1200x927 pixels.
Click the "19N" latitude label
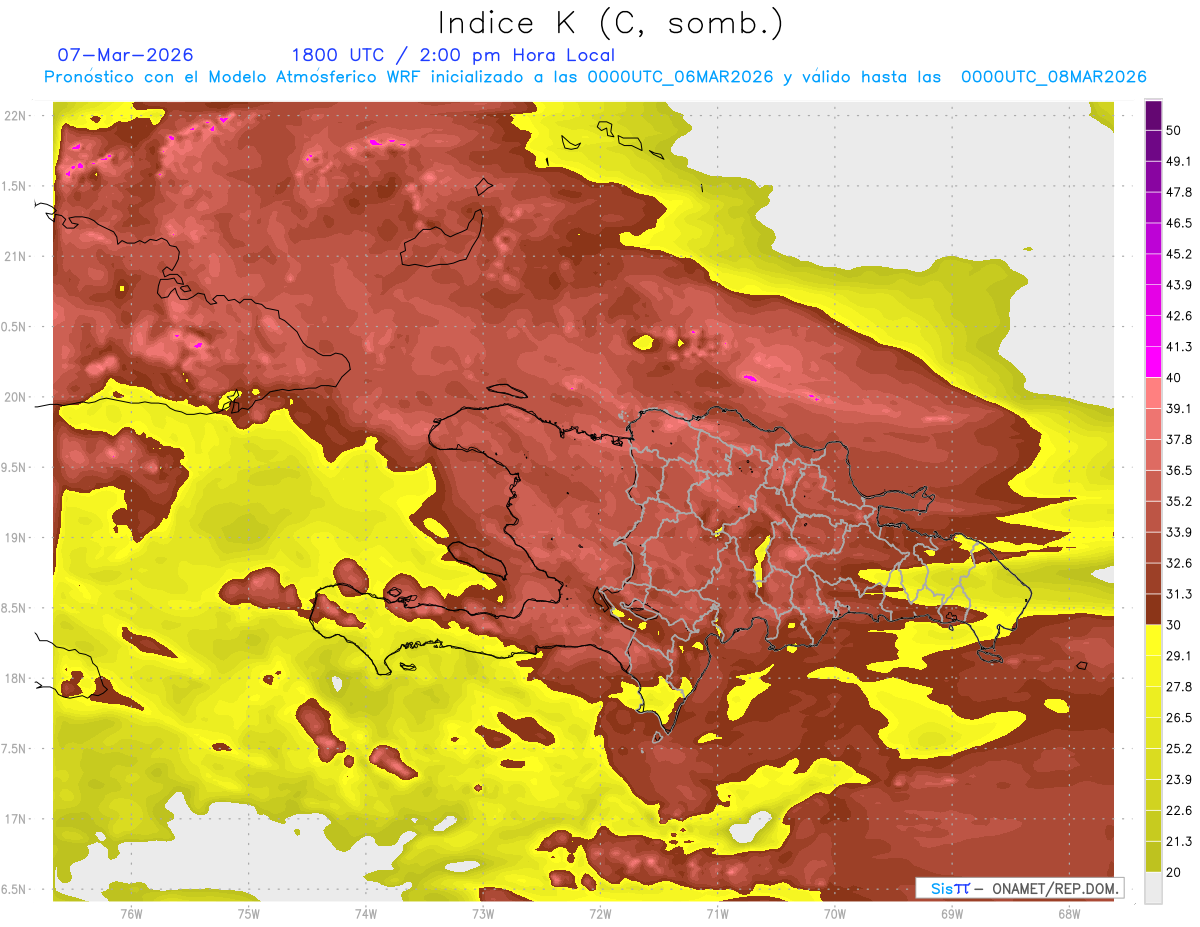point(16,537)
